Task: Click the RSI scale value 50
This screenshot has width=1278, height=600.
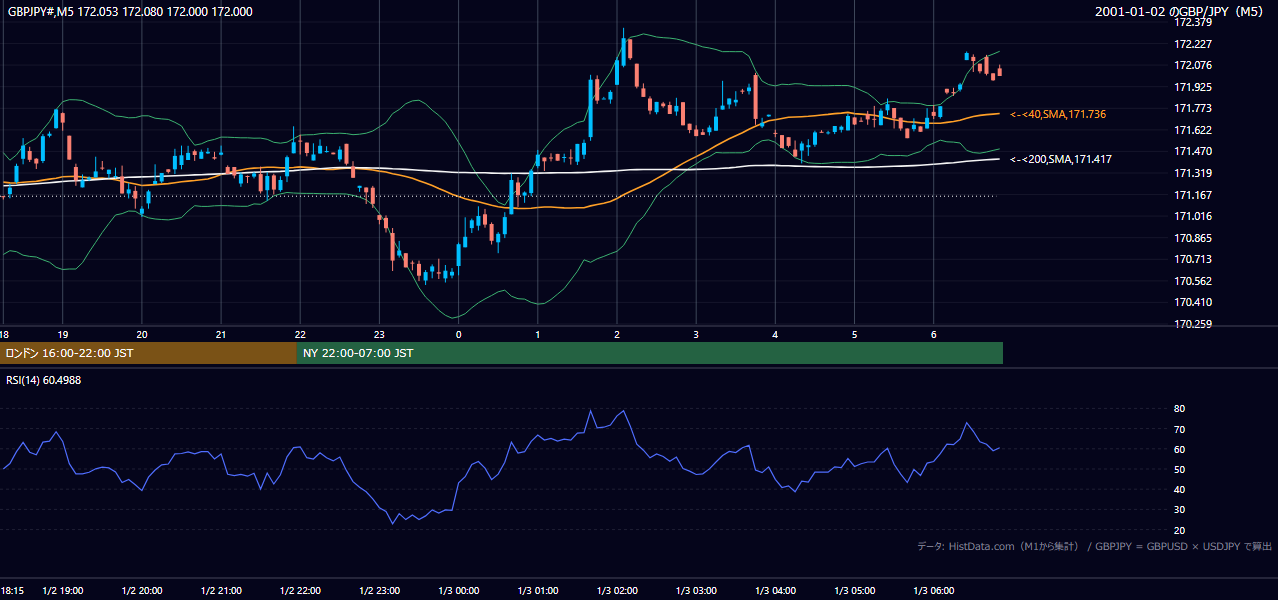Action: pyautogui.click(x=1179, y=469)
